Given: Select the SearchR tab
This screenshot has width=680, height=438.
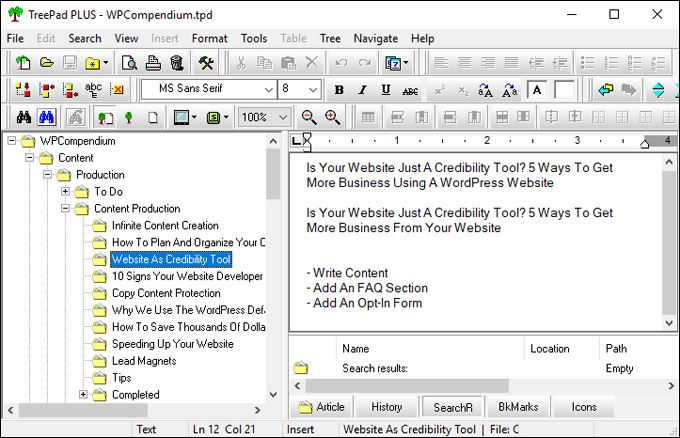Looking at the screenshot, I should (x=452, y=407).
